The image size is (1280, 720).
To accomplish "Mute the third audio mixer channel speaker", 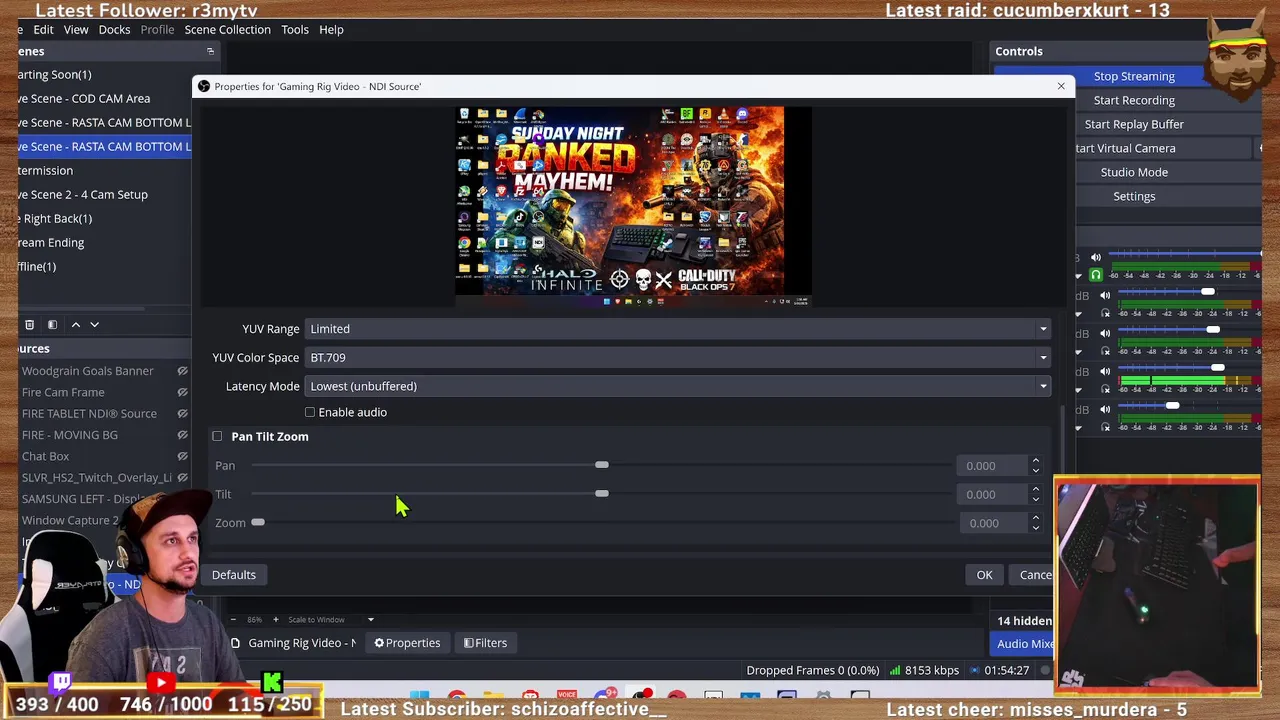I will [1105, 334].
